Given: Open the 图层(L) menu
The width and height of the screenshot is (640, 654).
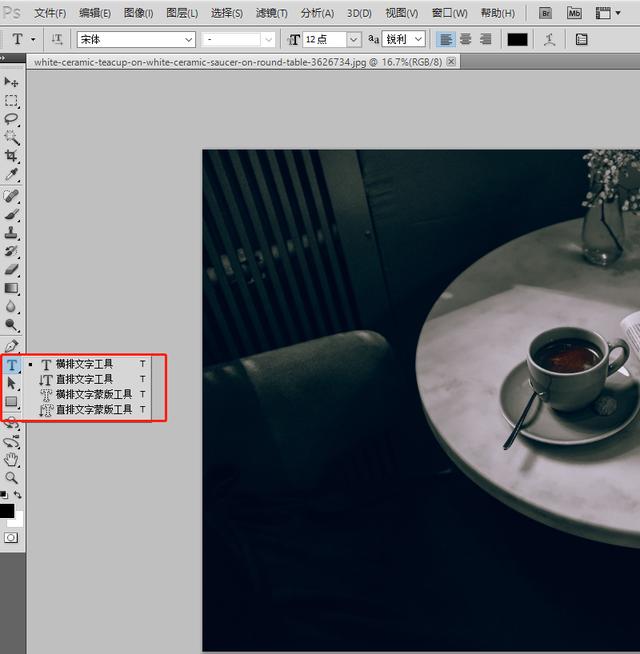Looking at the screenshot, I should tap(182, 13).
